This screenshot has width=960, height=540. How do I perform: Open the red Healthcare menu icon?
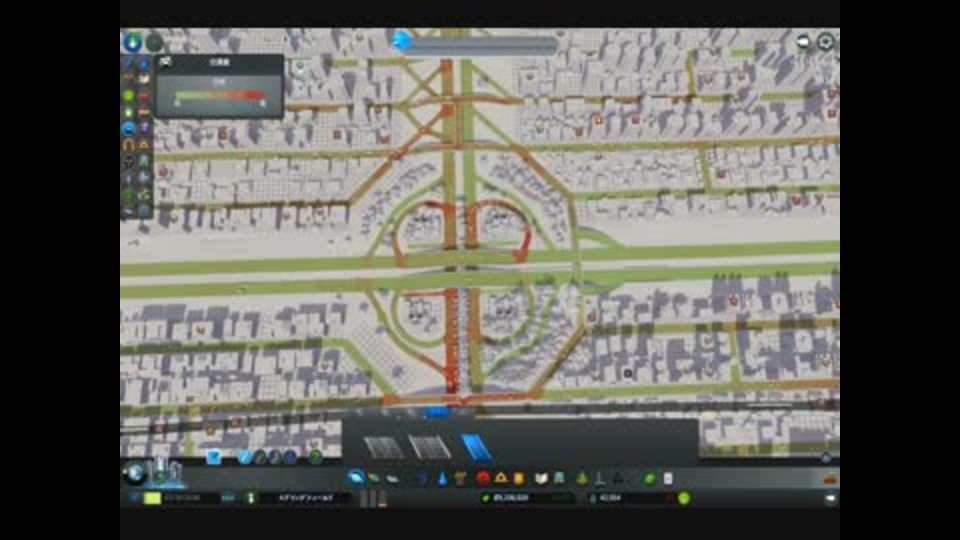[482, 478]
